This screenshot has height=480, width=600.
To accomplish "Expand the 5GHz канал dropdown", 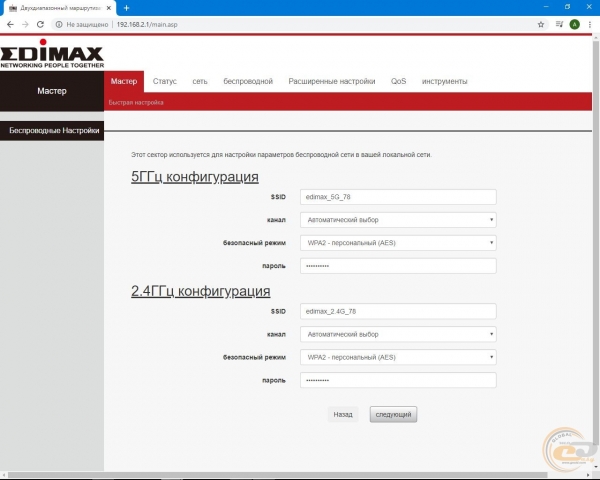I will pyautogui.click(x=398, y=220).
